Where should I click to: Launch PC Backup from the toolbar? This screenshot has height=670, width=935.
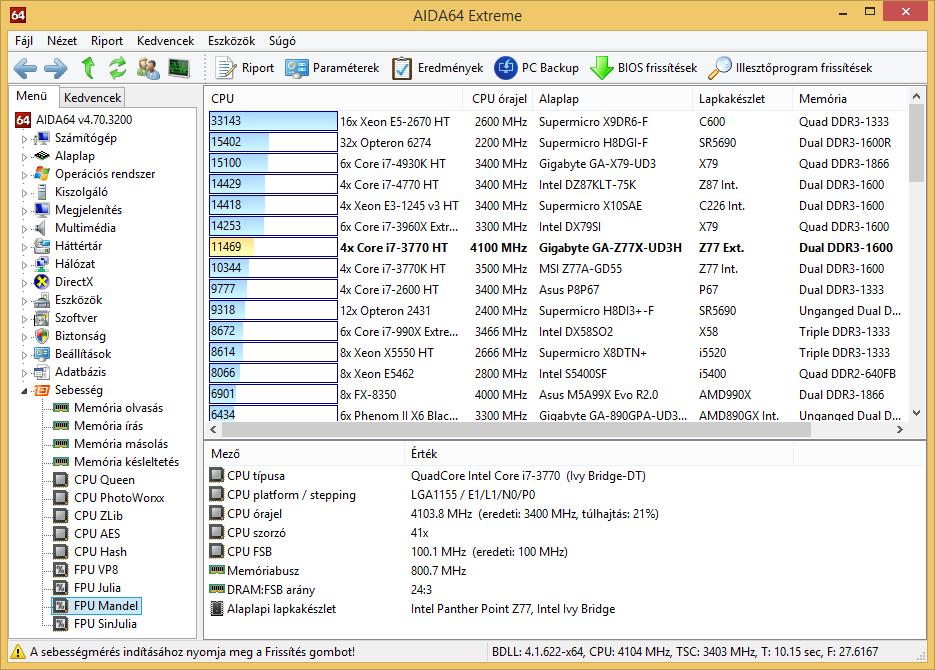pyautogui.click(x=537, y=68)
